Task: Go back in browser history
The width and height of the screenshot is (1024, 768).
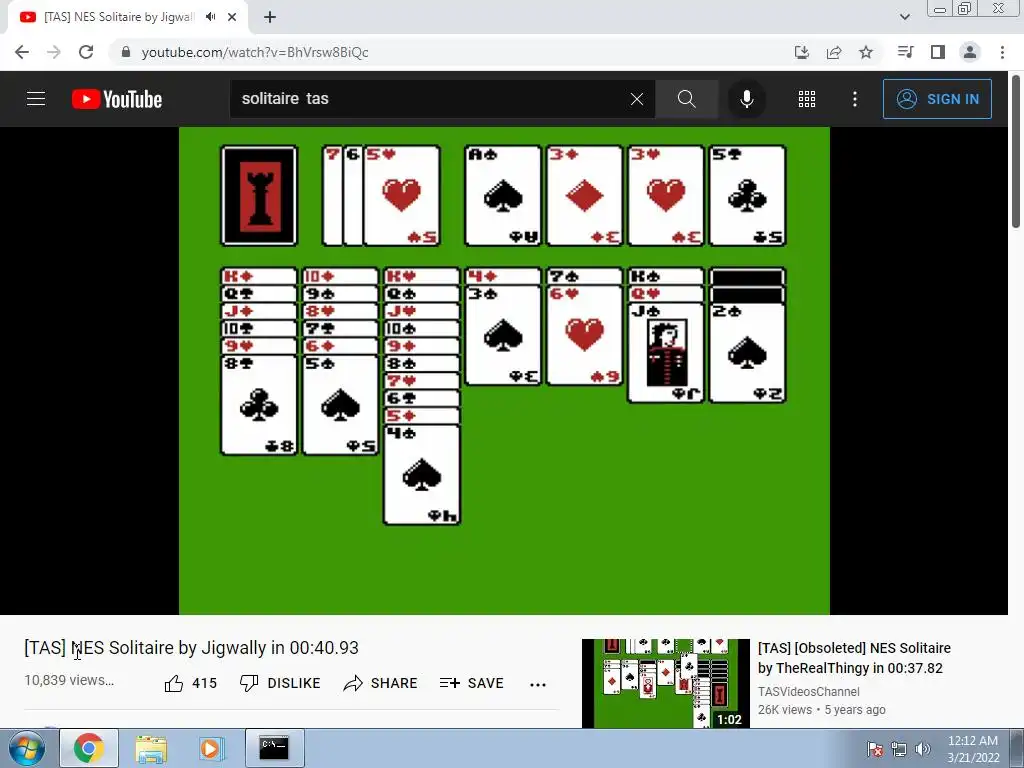Action: click(22, 52)
